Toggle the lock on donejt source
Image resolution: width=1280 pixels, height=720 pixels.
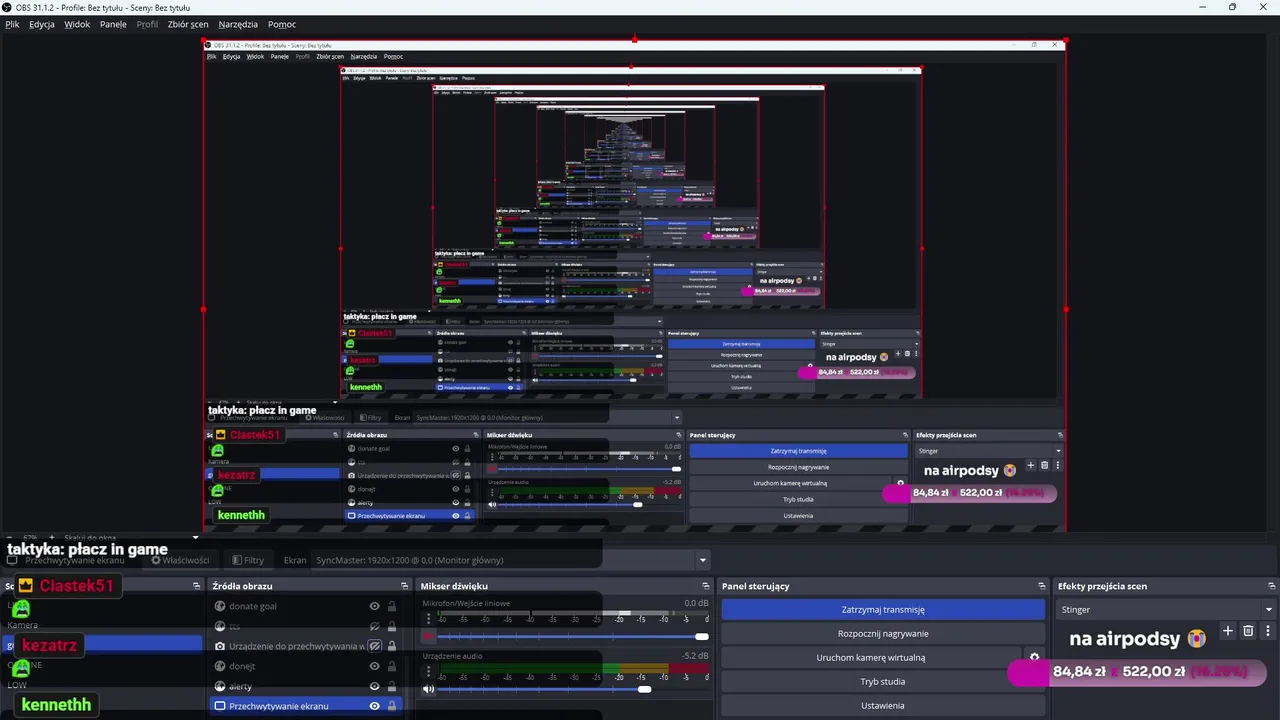point(392,666)
